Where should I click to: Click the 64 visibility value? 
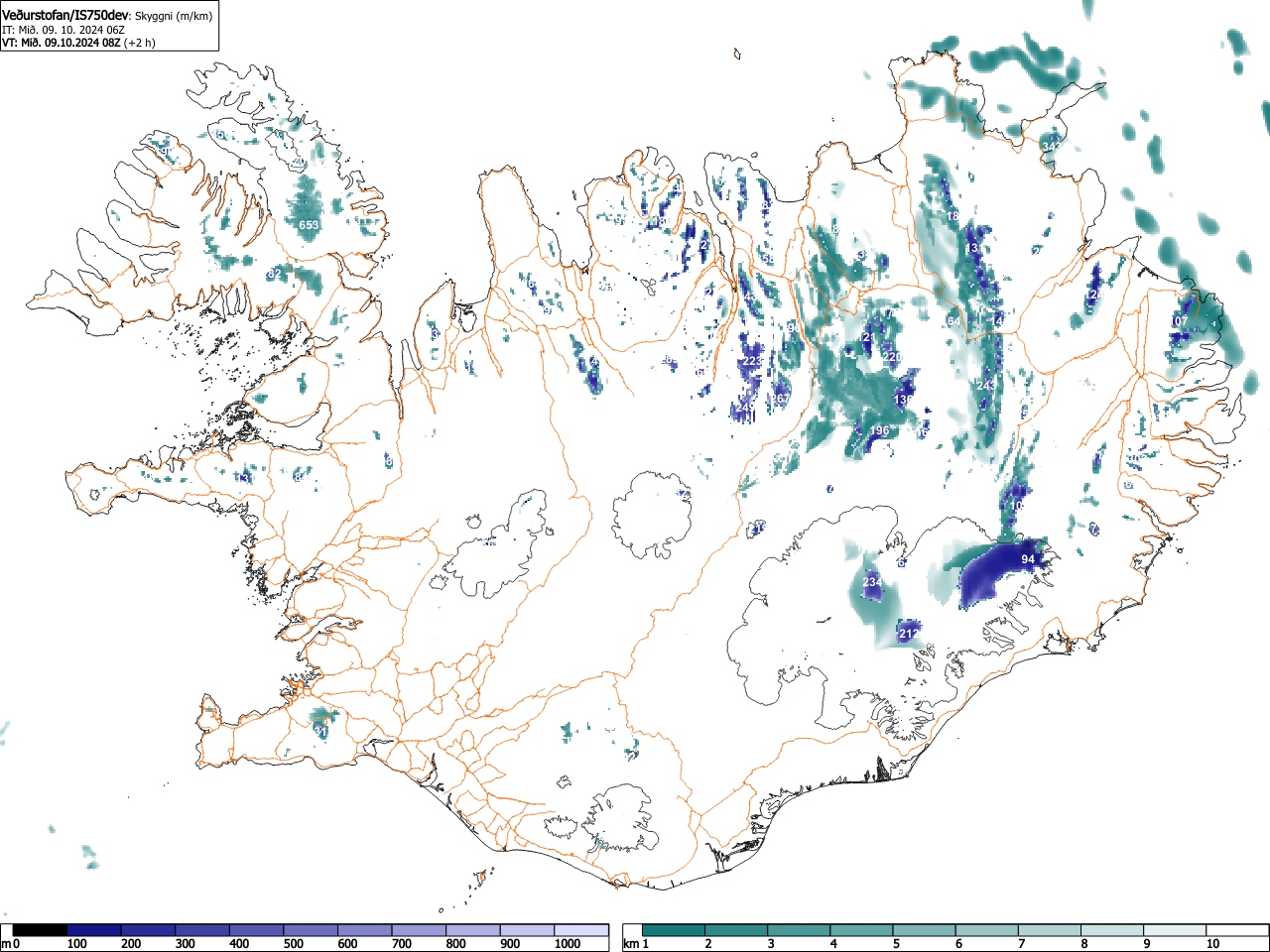(954, 321)
